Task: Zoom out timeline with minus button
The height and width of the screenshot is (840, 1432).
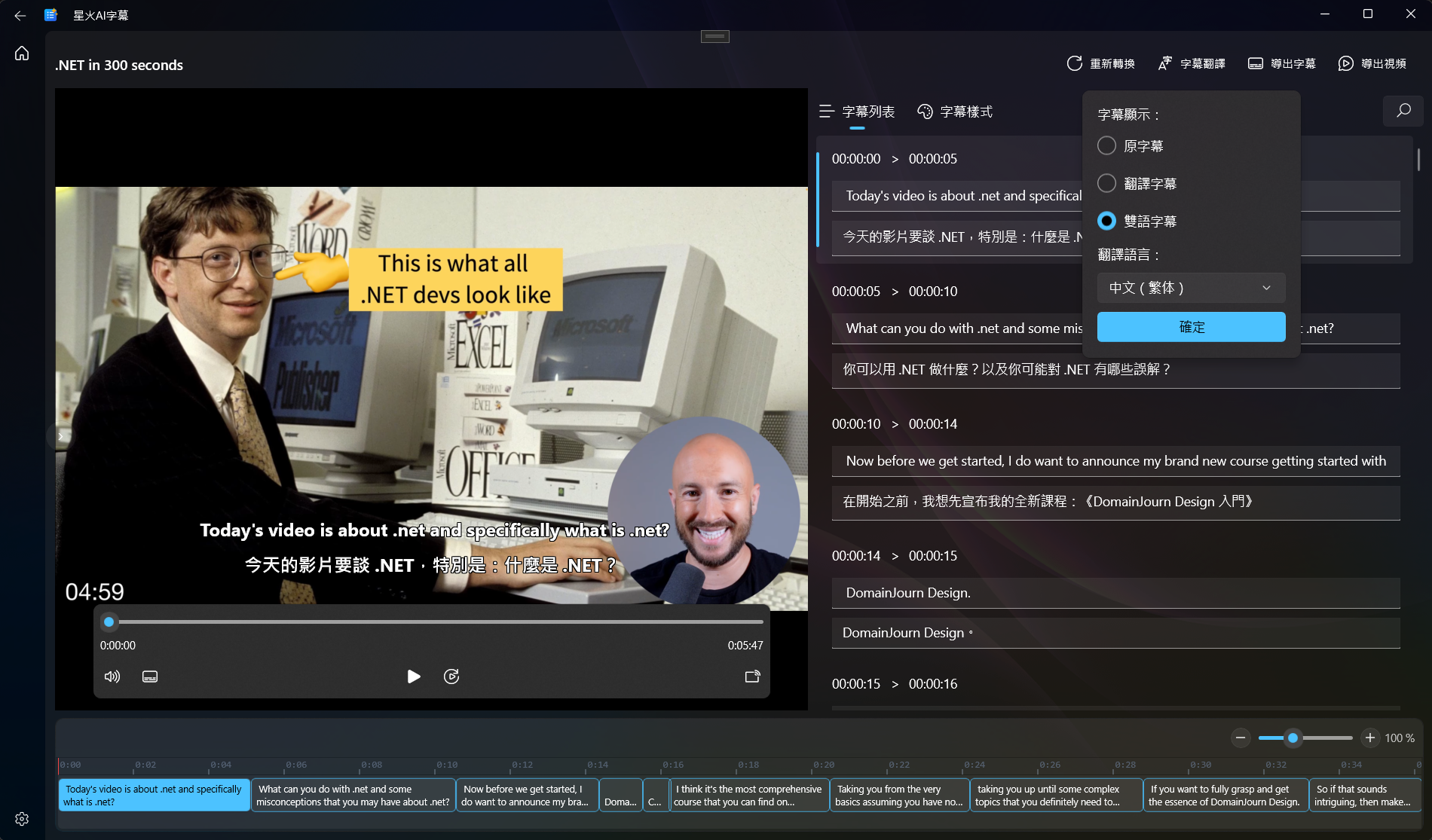Action: [1241, 738]
